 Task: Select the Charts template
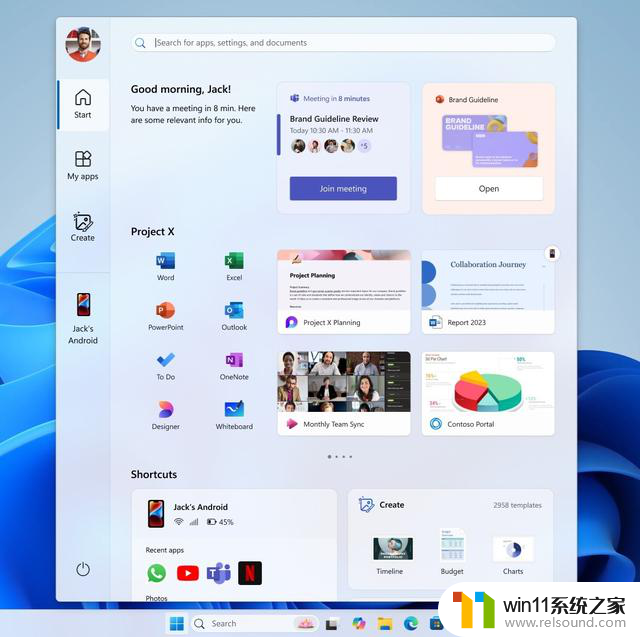click(513, 555)
